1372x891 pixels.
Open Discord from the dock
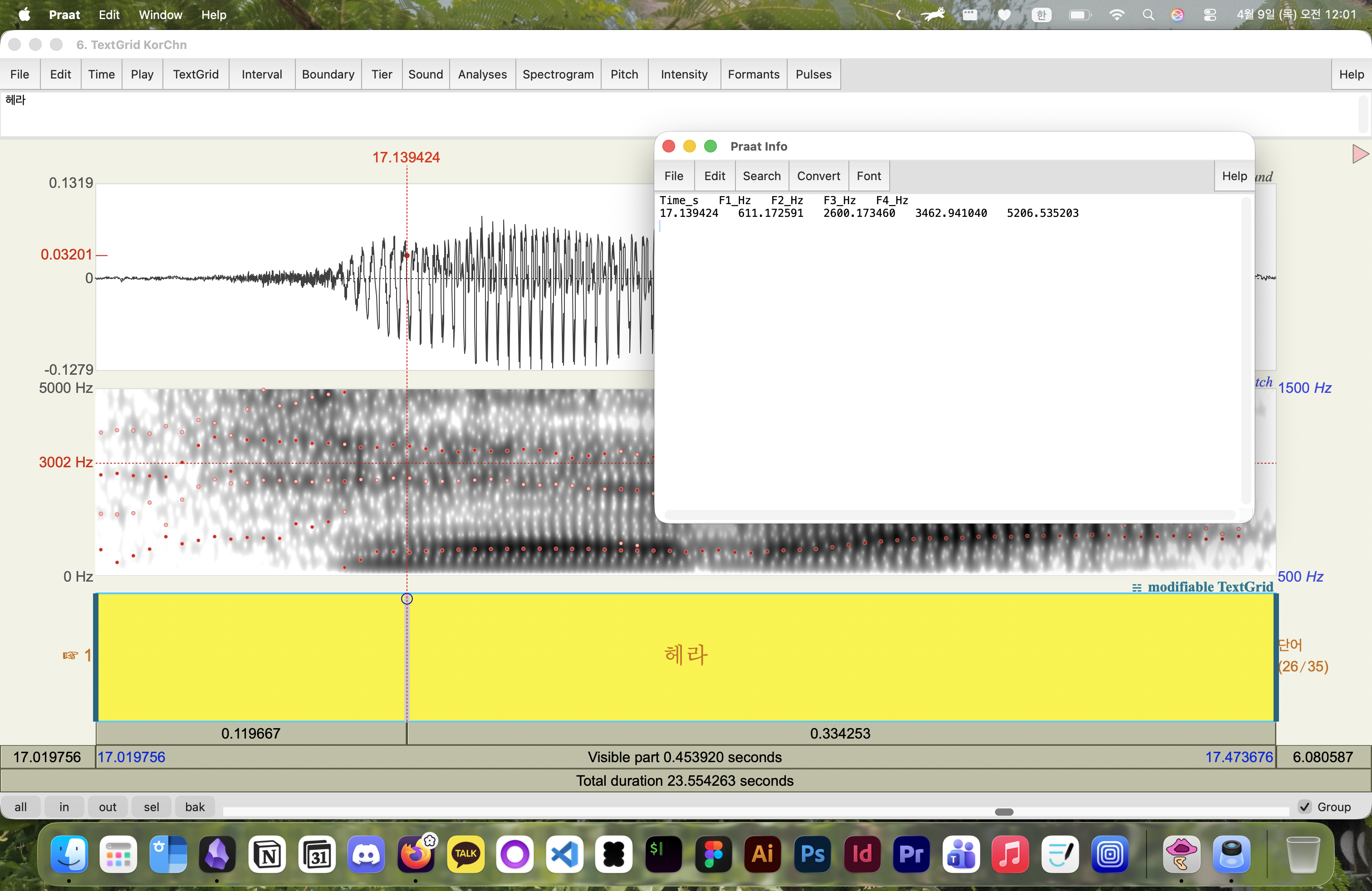pos(366,853)
